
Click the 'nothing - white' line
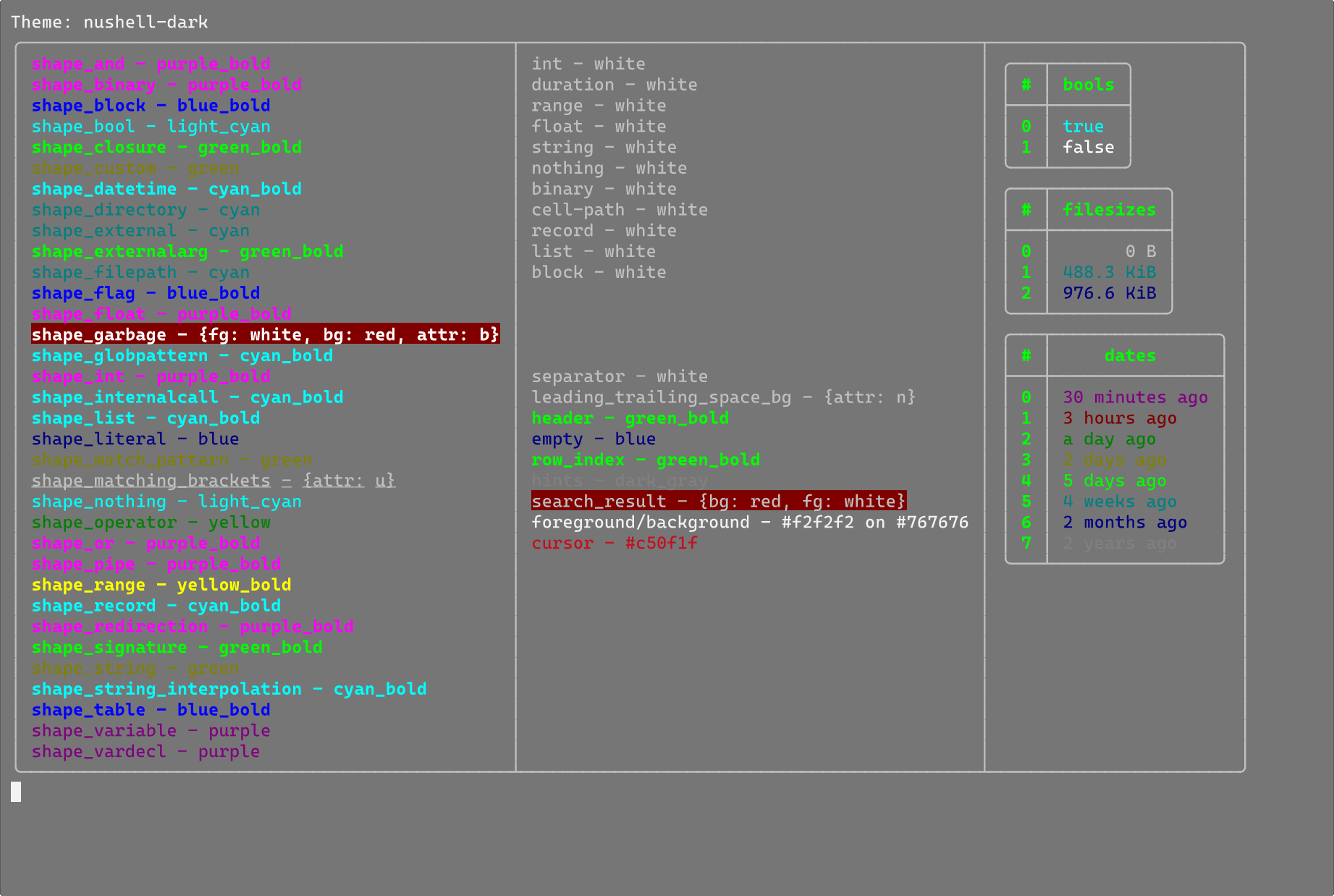point(609,168)
